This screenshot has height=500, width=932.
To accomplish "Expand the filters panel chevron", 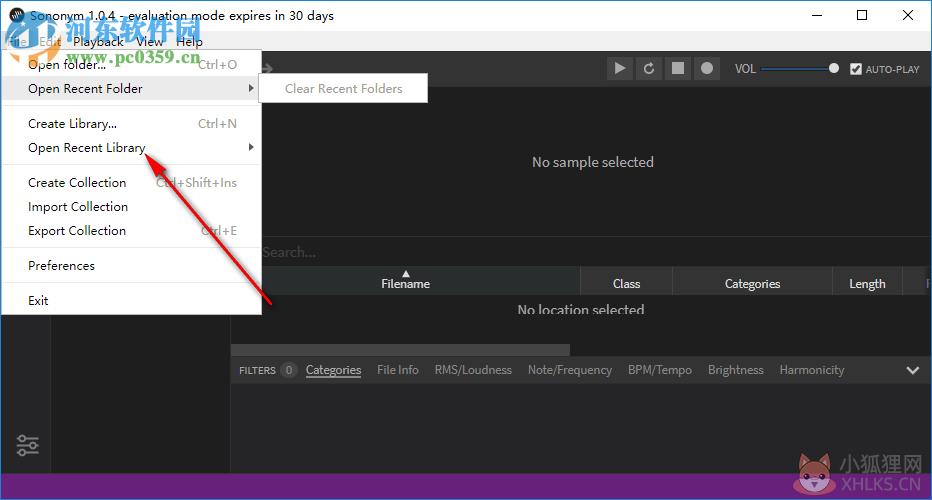I will pyautogui.click(x=912, y=370).
